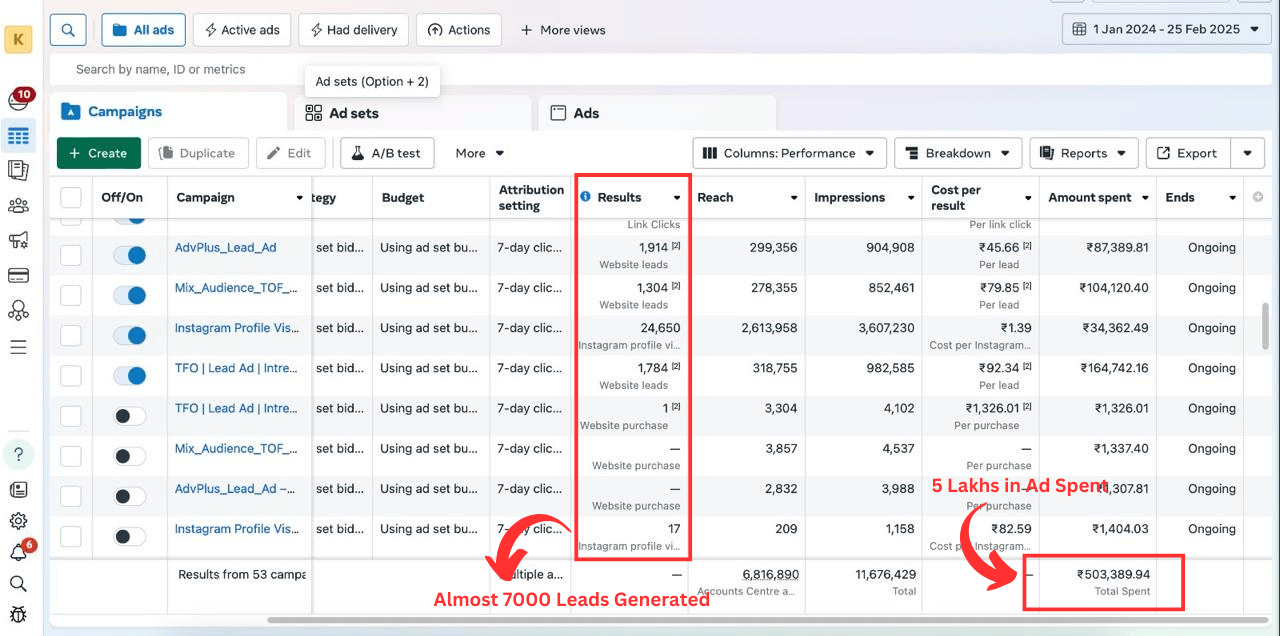This screenshot has width=1280, height=636.
Task: Open the date range dropdown
Action: click(x=1165, y=29)
